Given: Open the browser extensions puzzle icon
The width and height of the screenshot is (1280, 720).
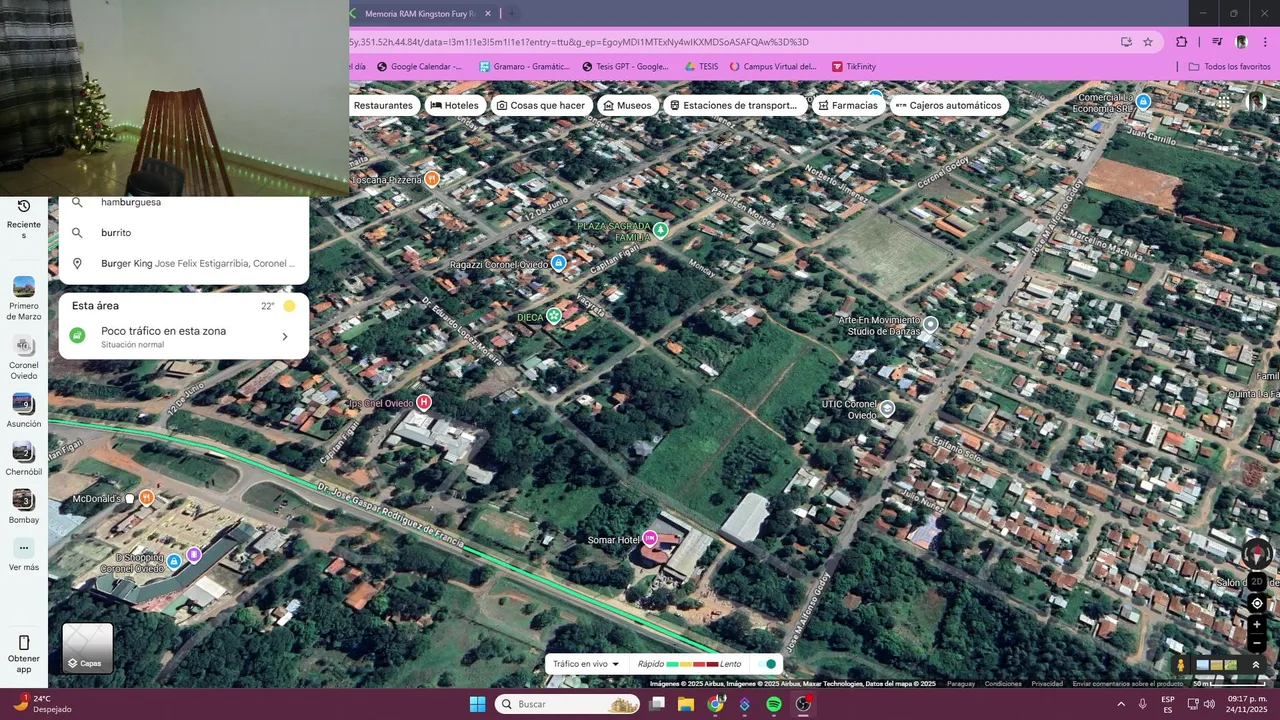Looking at the screenshot, I should [x=1181, y=42].
